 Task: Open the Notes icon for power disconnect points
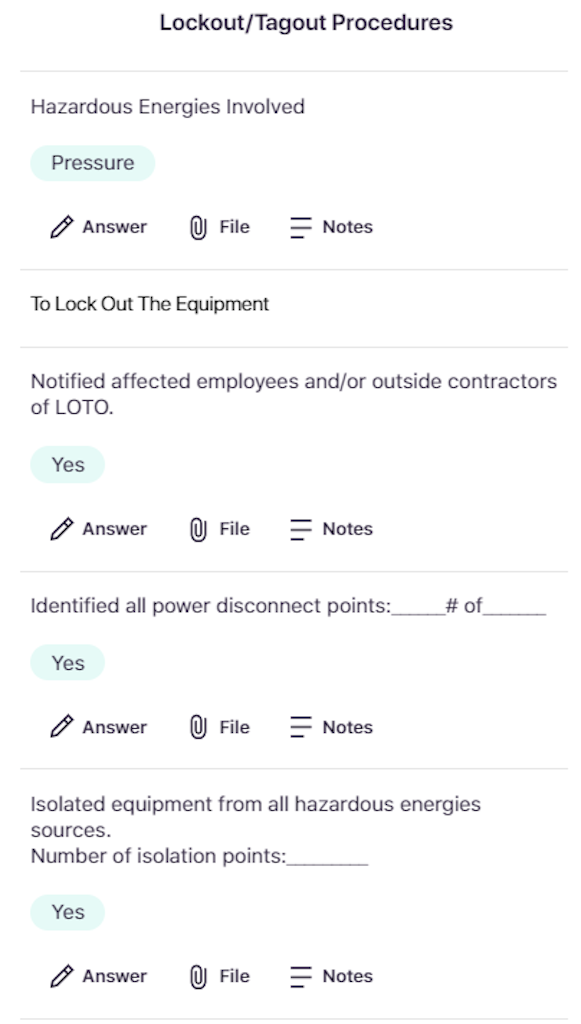click(x=301, y=727)
